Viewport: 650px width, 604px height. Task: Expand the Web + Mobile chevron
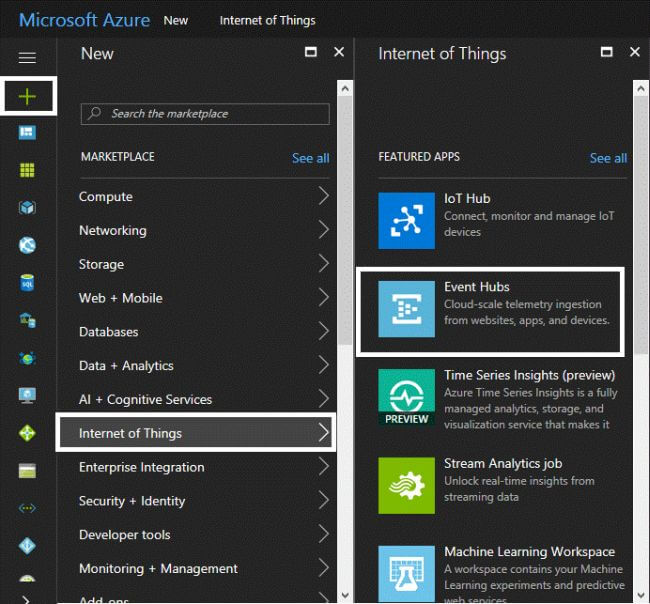click(324, 297)
